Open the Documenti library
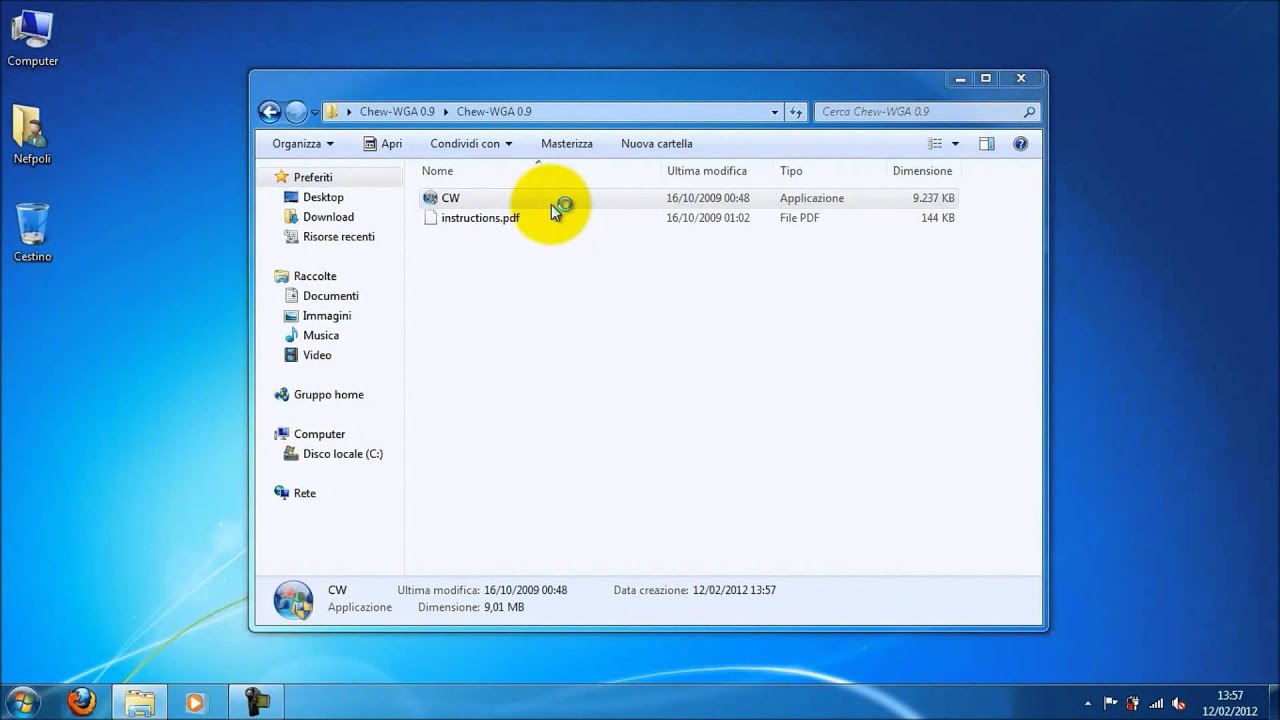 (331, 296)
